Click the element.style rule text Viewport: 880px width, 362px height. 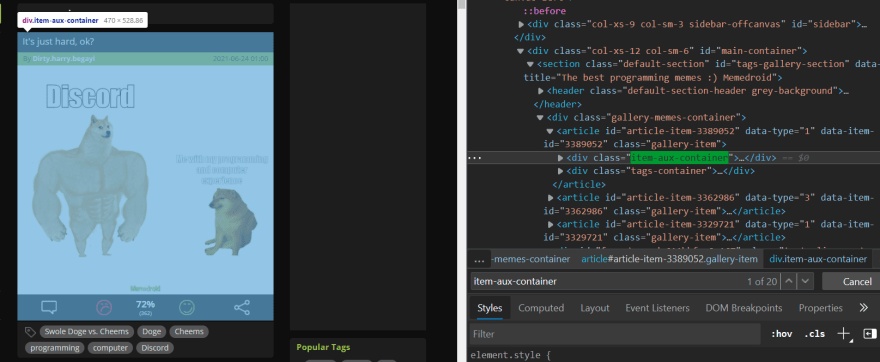(510, 355)
